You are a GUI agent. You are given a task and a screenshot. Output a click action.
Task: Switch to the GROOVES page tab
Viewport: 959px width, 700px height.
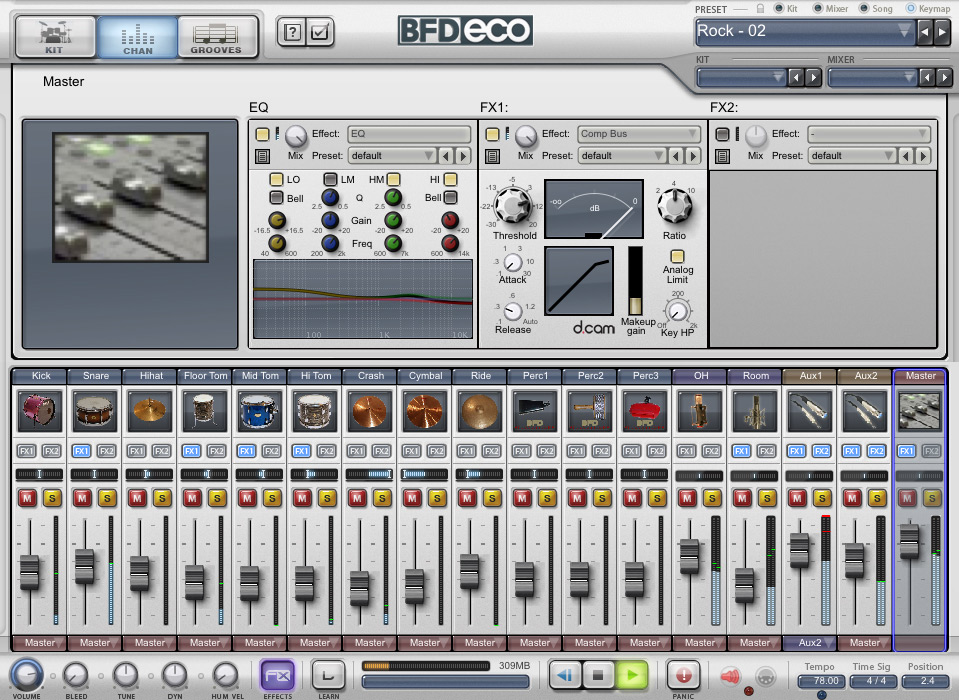click(217, 37)
